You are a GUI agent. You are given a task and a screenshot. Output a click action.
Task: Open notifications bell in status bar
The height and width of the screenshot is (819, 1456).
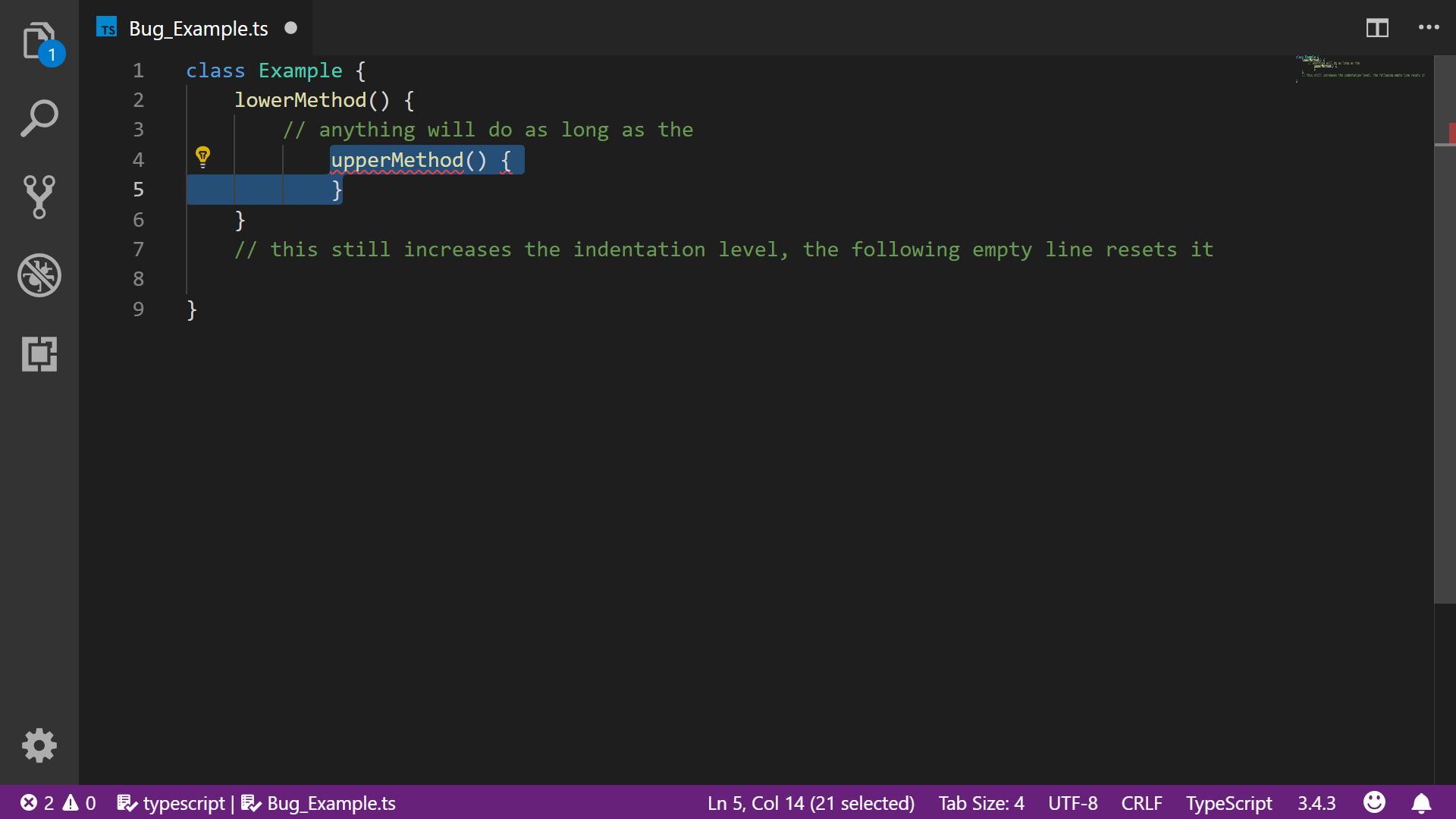click(x=1421, y=803)
